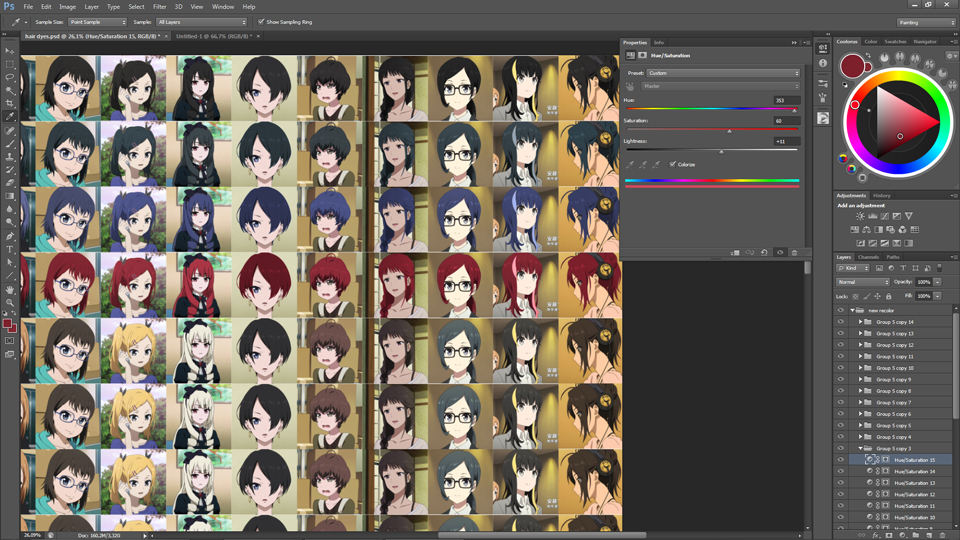Screen dimensions: 960x540
Task: Select the Move tool
Action: click(x=10, y=51)
